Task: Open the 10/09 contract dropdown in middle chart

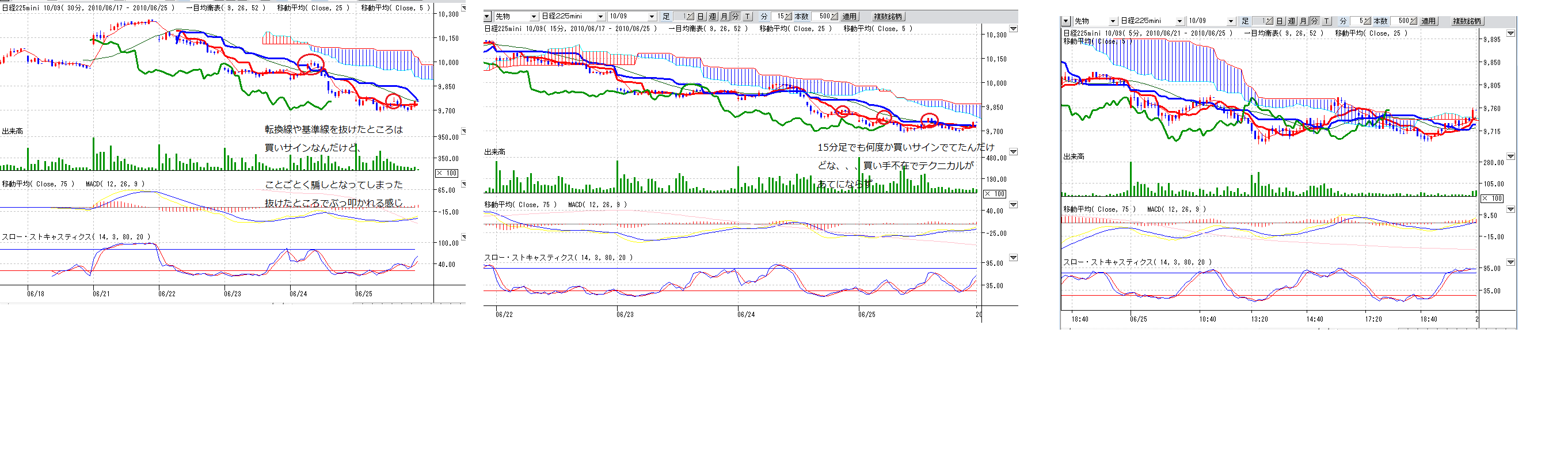Action: point(651,17)
